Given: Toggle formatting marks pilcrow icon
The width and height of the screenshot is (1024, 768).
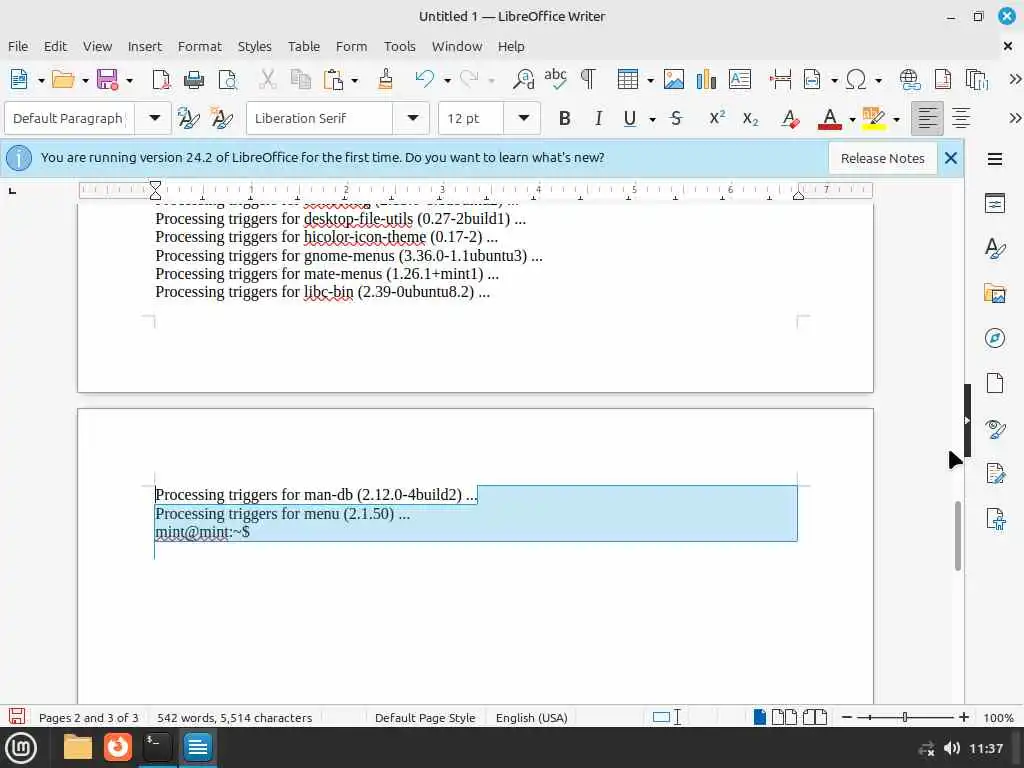Looking at the screenshot, I should pos(588,79).
